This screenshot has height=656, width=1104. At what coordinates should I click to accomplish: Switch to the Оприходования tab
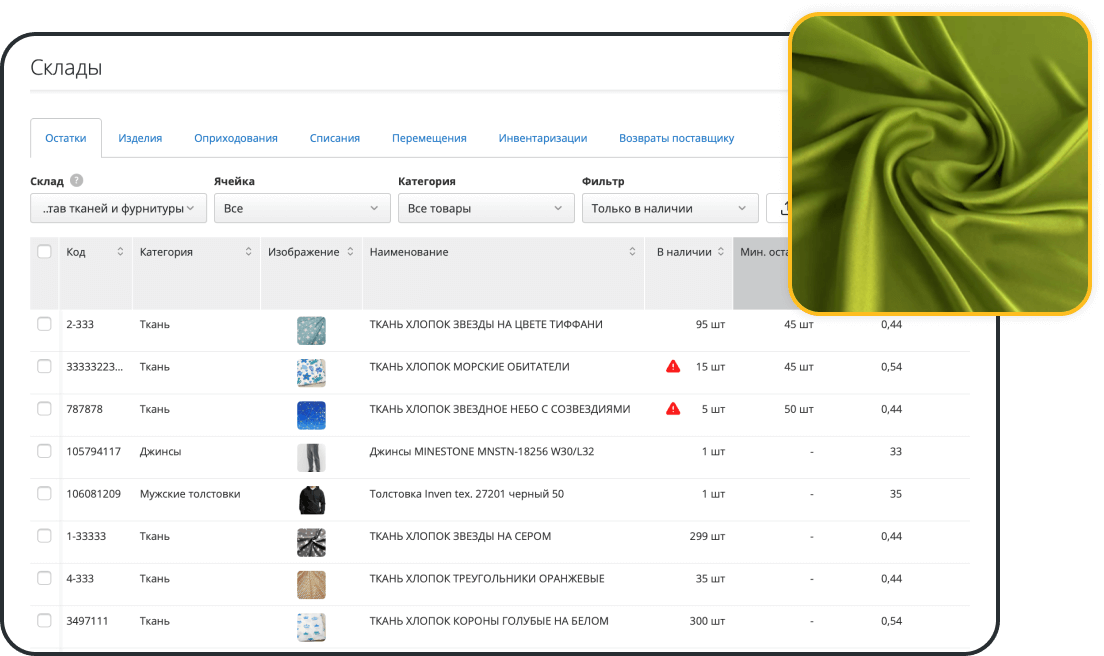[x=236, y=138]
